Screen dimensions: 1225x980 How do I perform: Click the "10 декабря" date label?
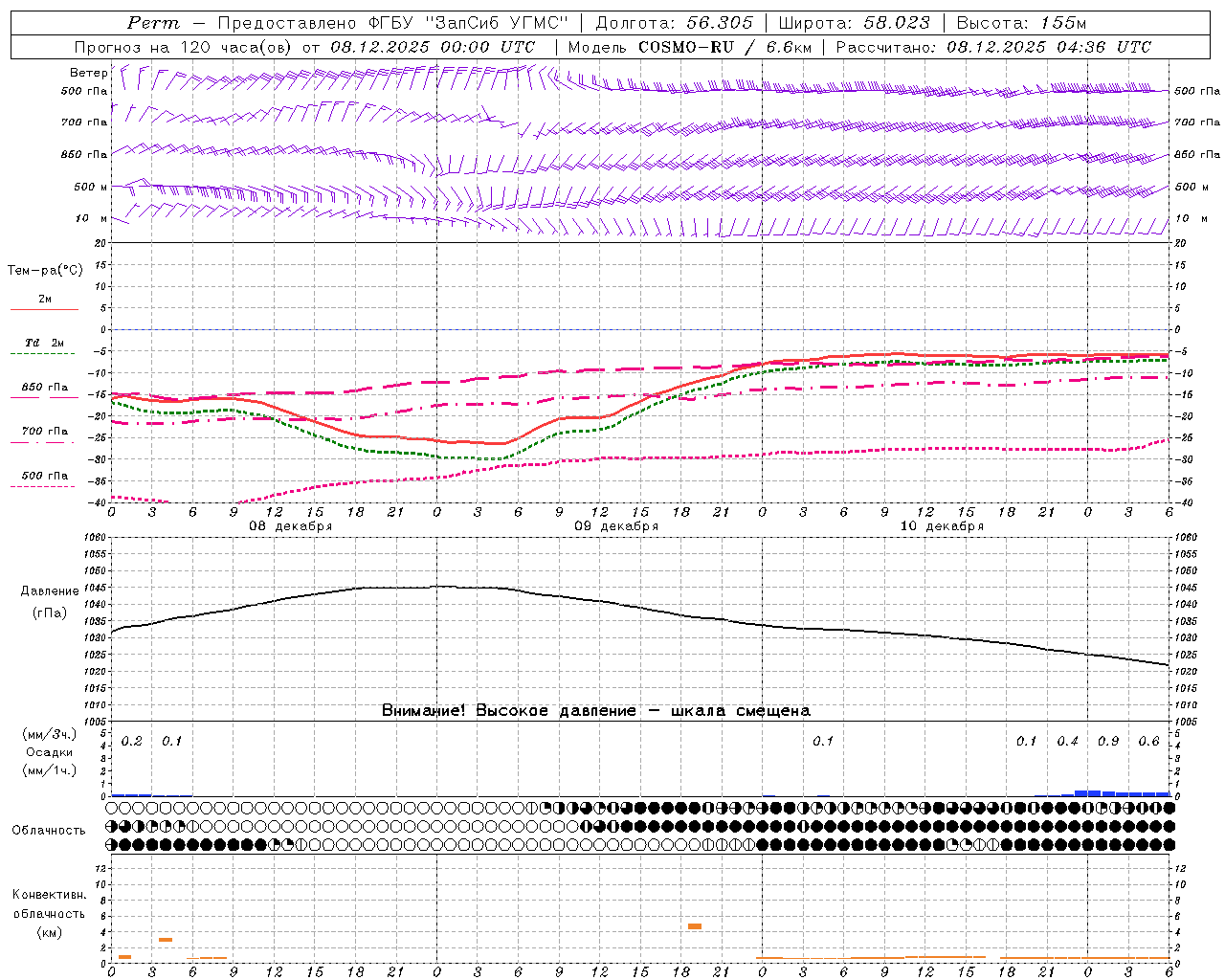tap(942, 526)
